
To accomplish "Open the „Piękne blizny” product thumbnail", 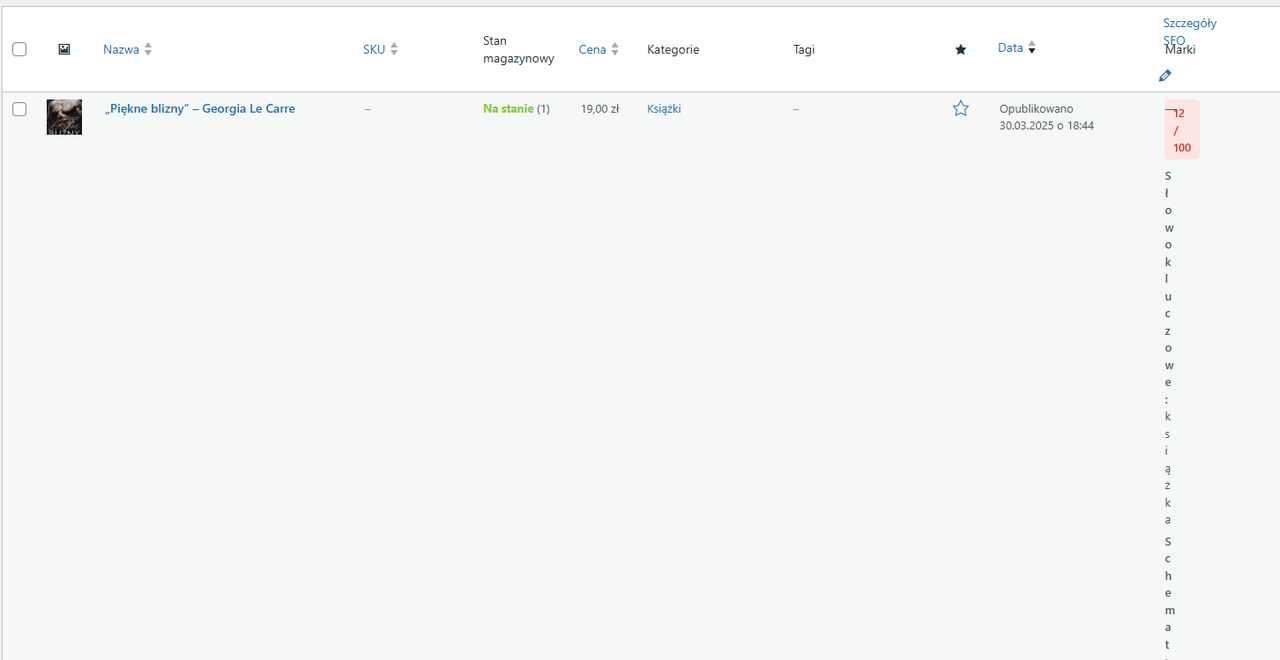I will (64, 117).
